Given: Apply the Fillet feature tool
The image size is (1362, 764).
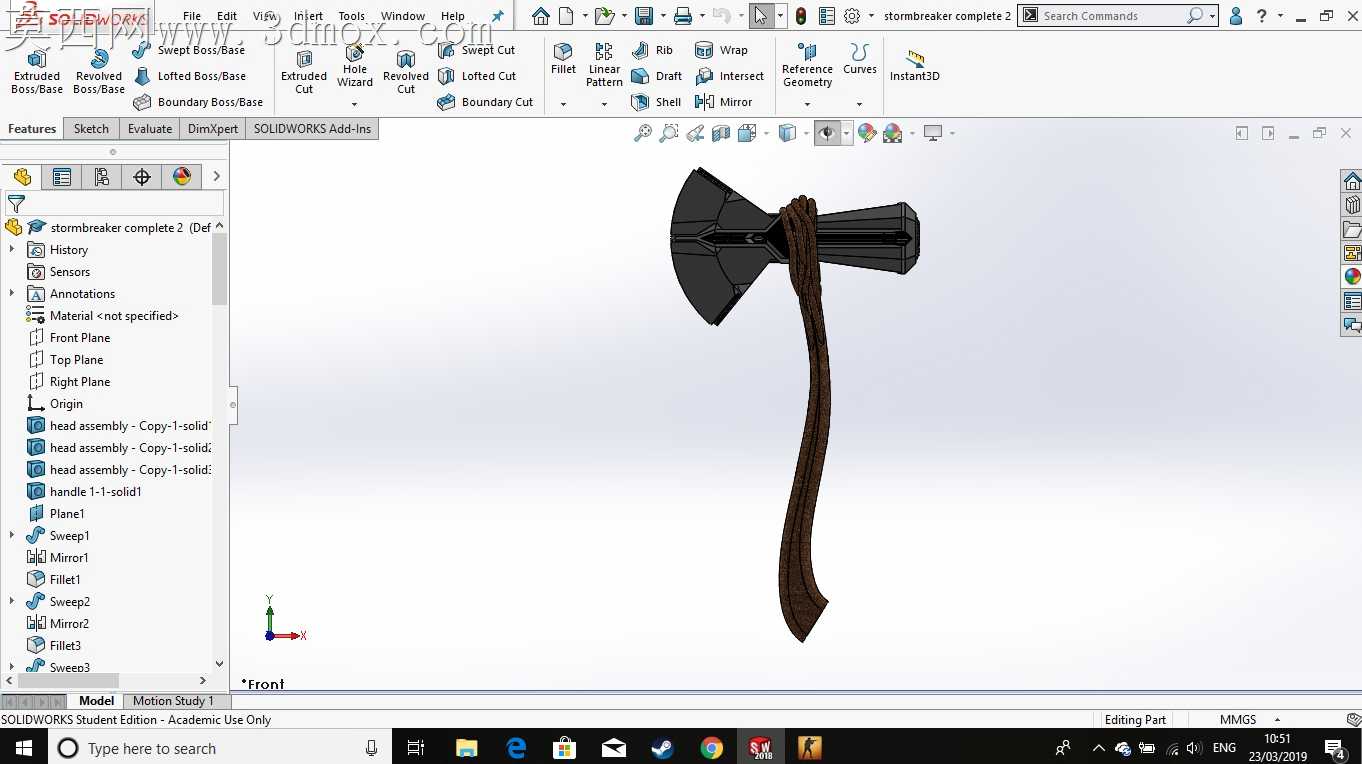Looking at the screenshot, I should [564, 59].
